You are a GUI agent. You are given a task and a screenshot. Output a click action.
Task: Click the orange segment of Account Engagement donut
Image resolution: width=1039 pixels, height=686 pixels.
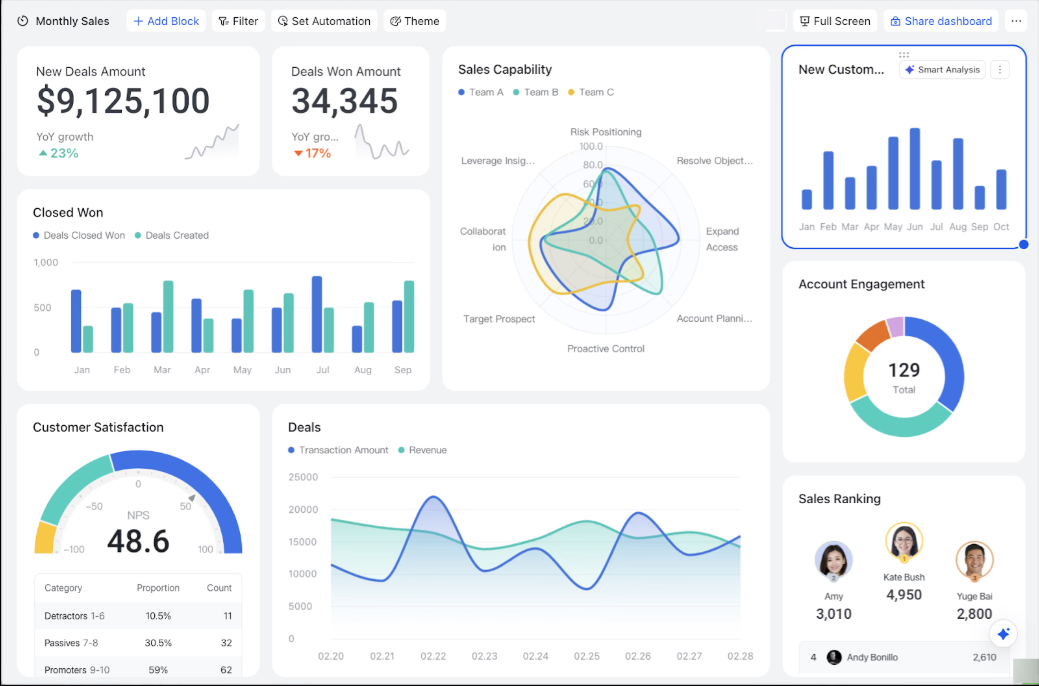coord(873,335)
